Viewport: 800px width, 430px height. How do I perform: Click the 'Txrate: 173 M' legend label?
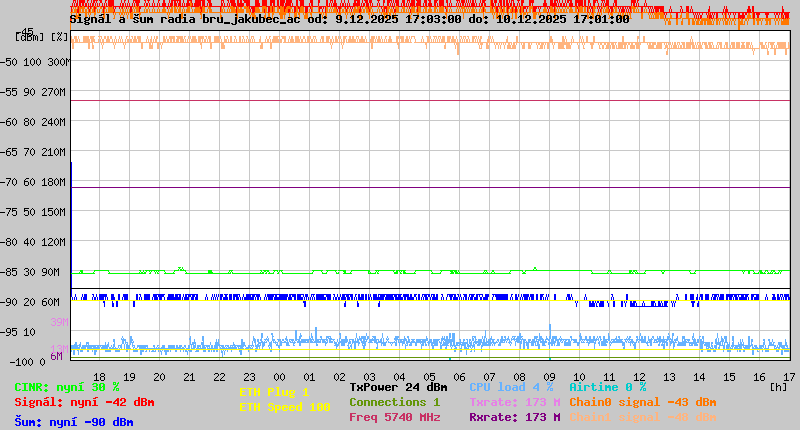[x=515, y=402]
